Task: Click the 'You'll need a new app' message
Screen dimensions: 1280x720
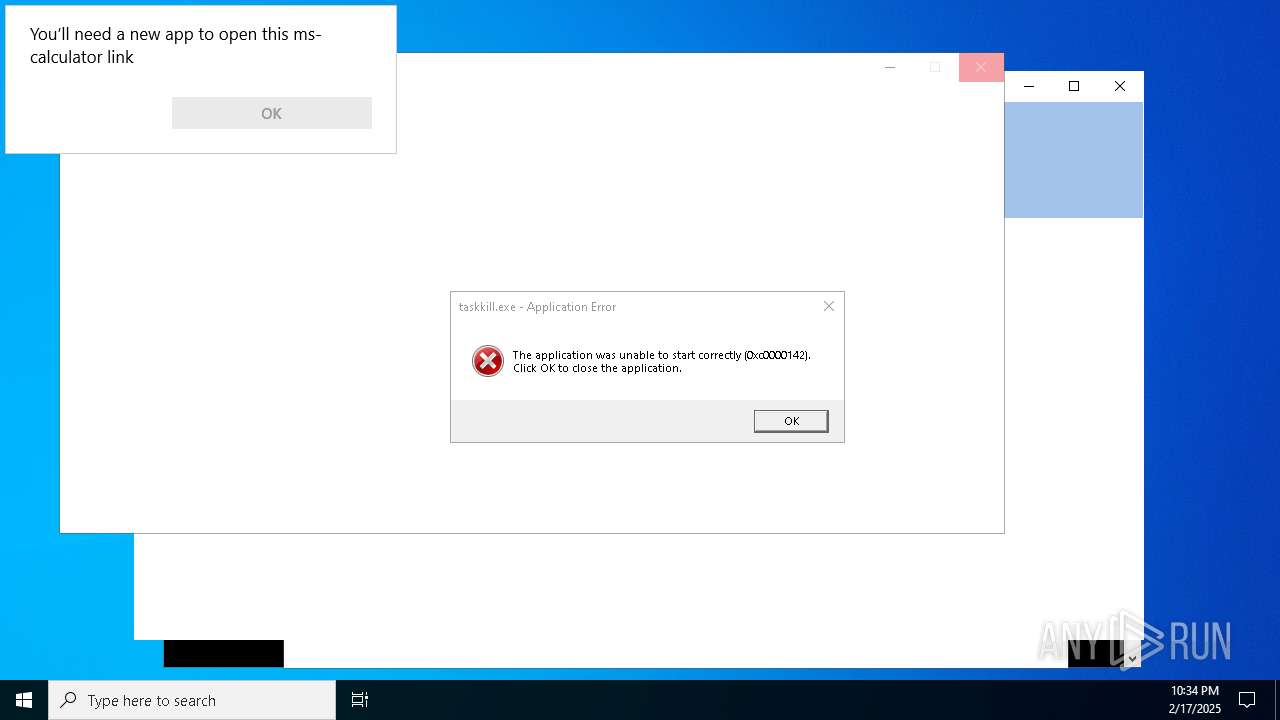Action: click(176, 45)
